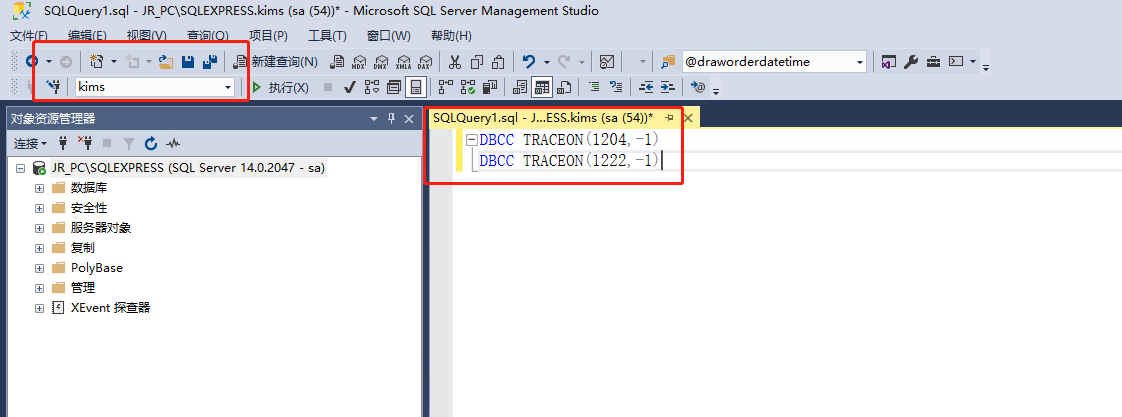Click the find in files icon
This screenshot has height=417, width=1122.
[668, 62]
